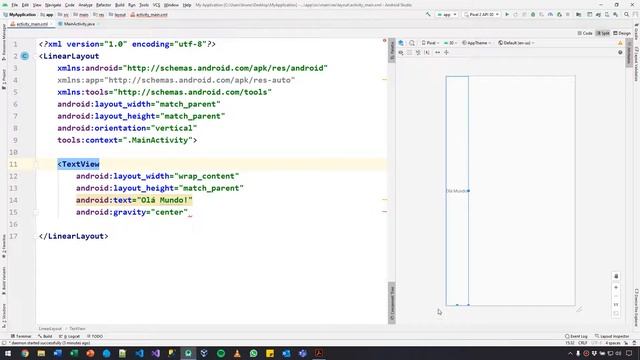Image resolution: width=640 pixels, height=360 pixels.
Task: Click the layout breadcrumb in navigation bar
Action: (x=118, y=15)
